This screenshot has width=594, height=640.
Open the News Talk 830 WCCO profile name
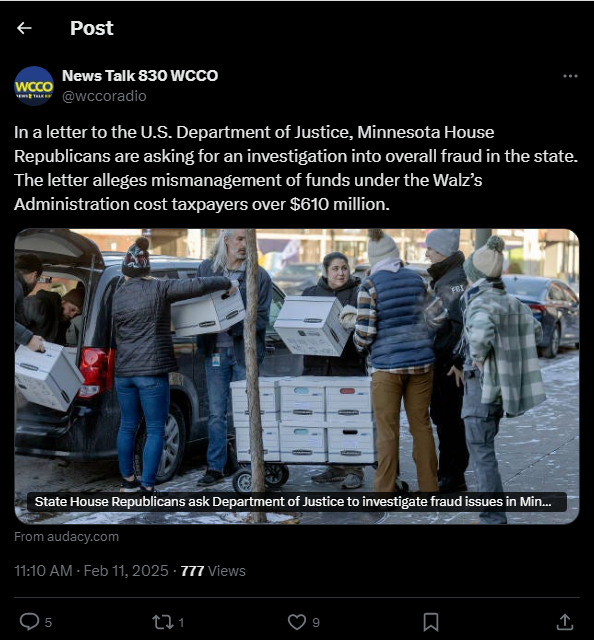point(140,76)
